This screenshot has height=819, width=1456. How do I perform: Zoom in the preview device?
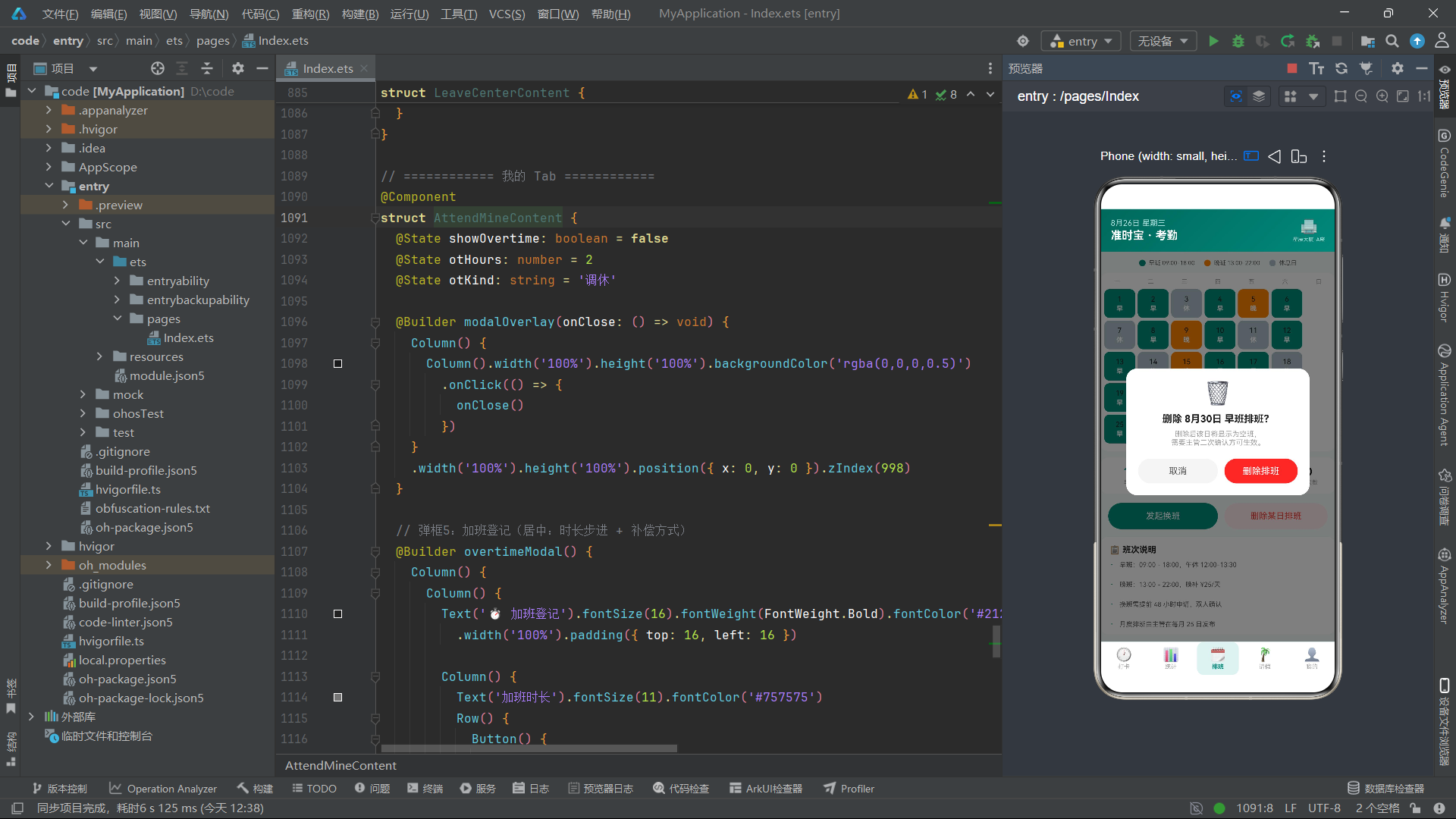tap(1382, 96)
